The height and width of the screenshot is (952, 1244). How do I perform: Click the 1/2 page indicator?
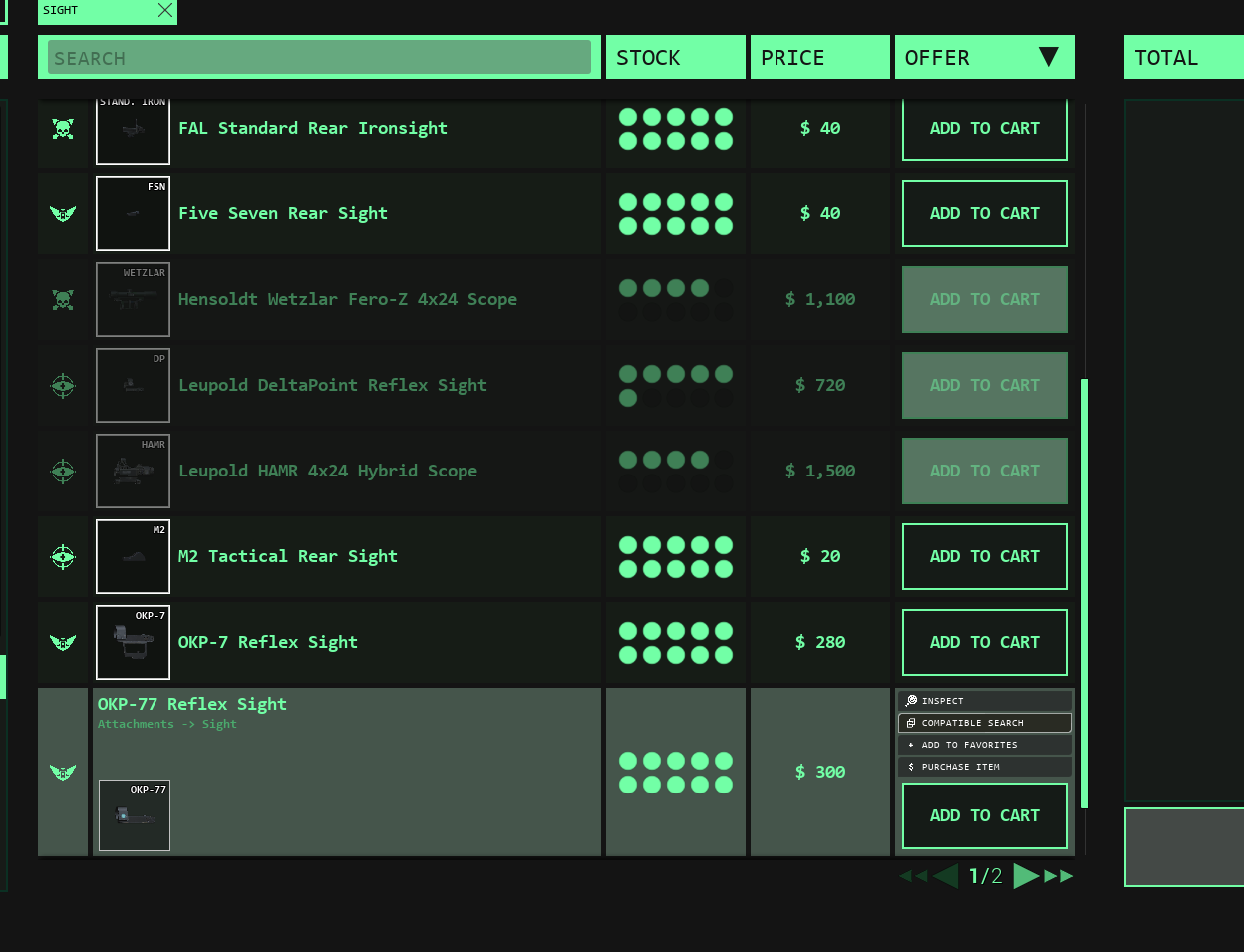(x=986, y=876)
